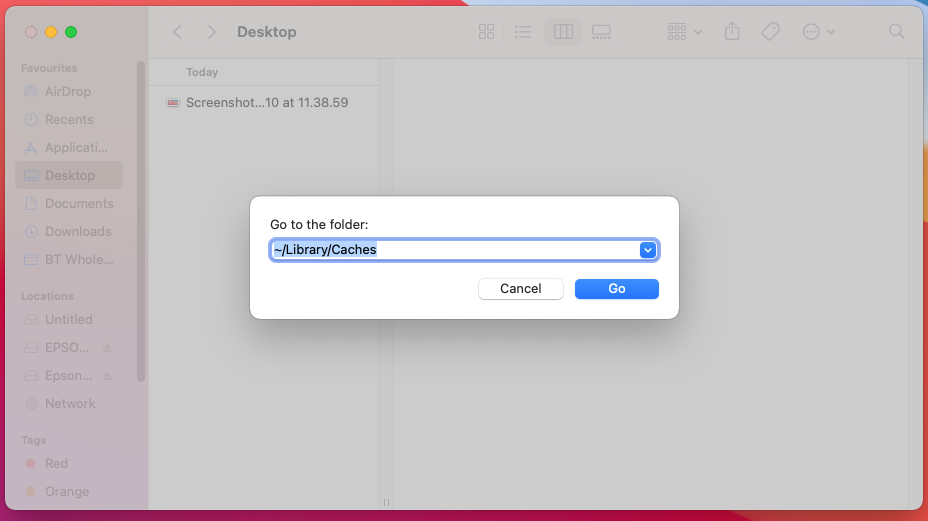Click the yellow minimize window button
Screen dimensions: 928x521
point(51,32)
